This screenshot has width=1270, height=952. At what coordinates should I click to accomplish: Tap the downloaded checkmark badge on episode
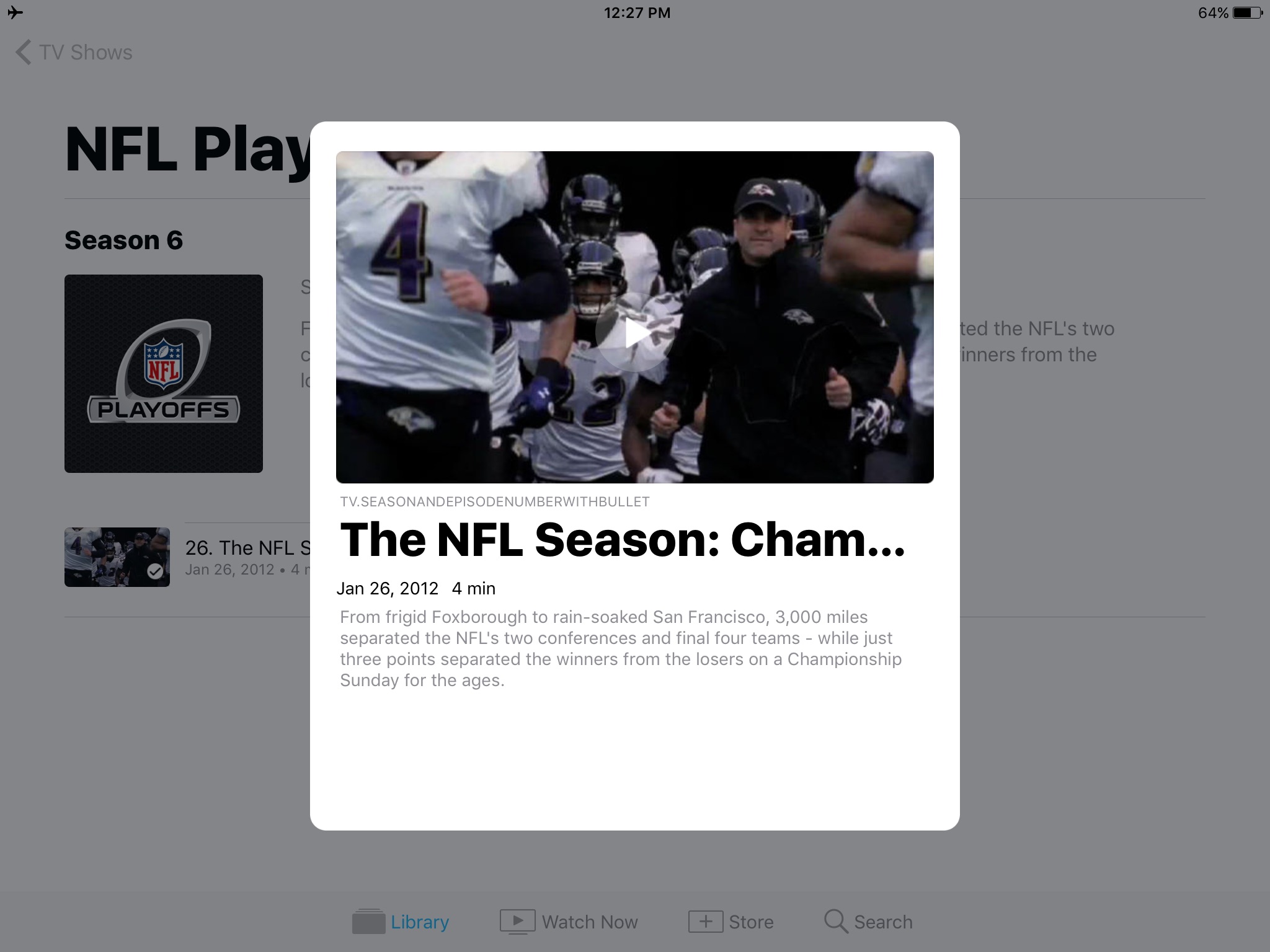point(155,571)
